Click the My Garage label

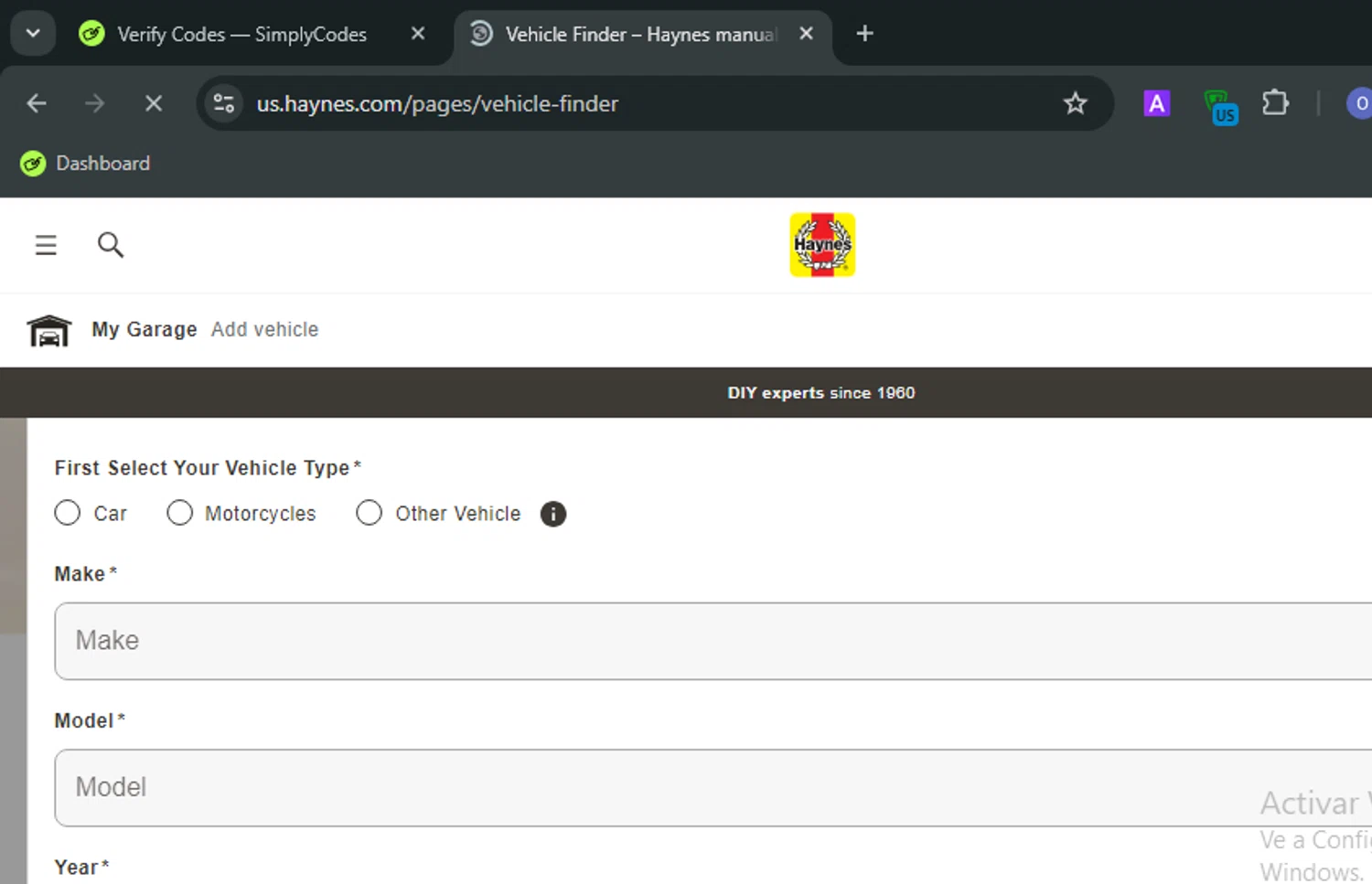(145, 329)
